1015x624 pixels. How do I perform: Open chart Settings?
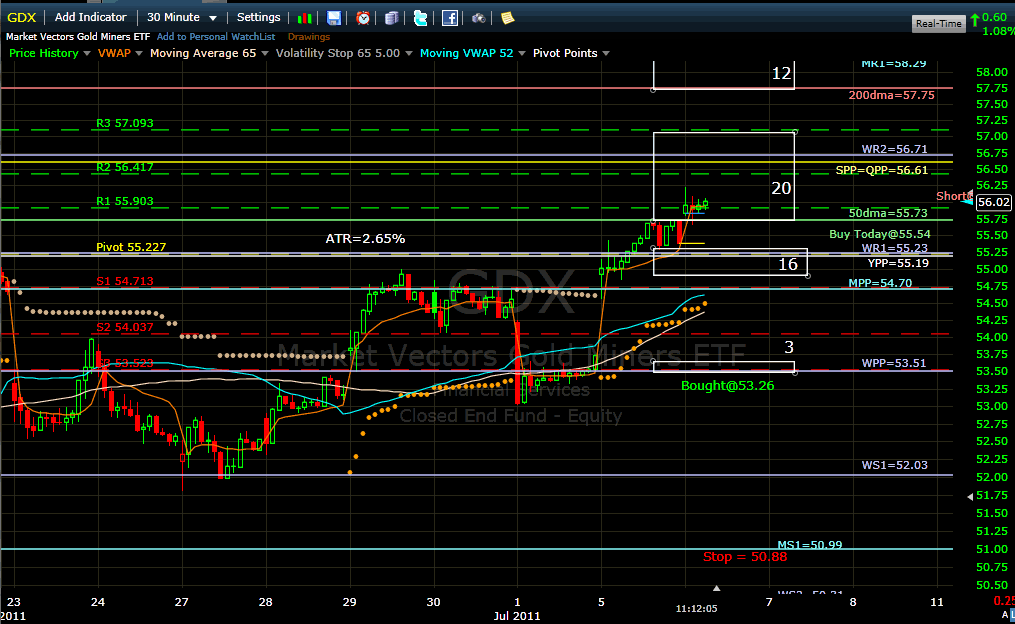[258, 17]
